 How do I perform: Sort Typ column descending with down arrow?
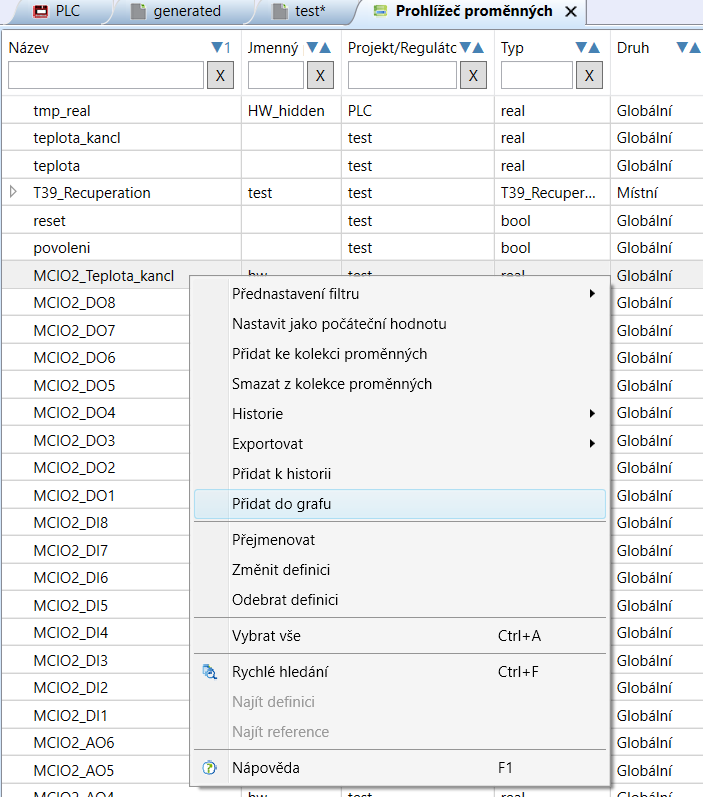(581, 48)
